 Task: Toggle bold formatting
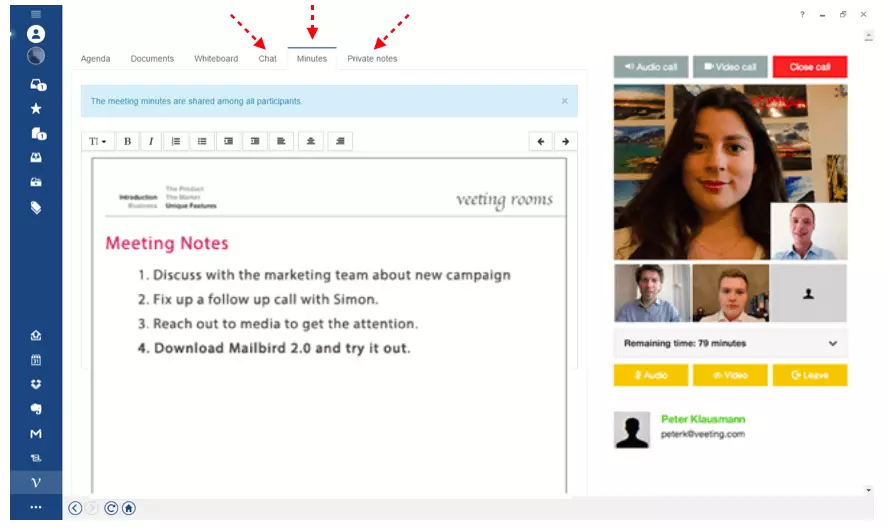128,141
